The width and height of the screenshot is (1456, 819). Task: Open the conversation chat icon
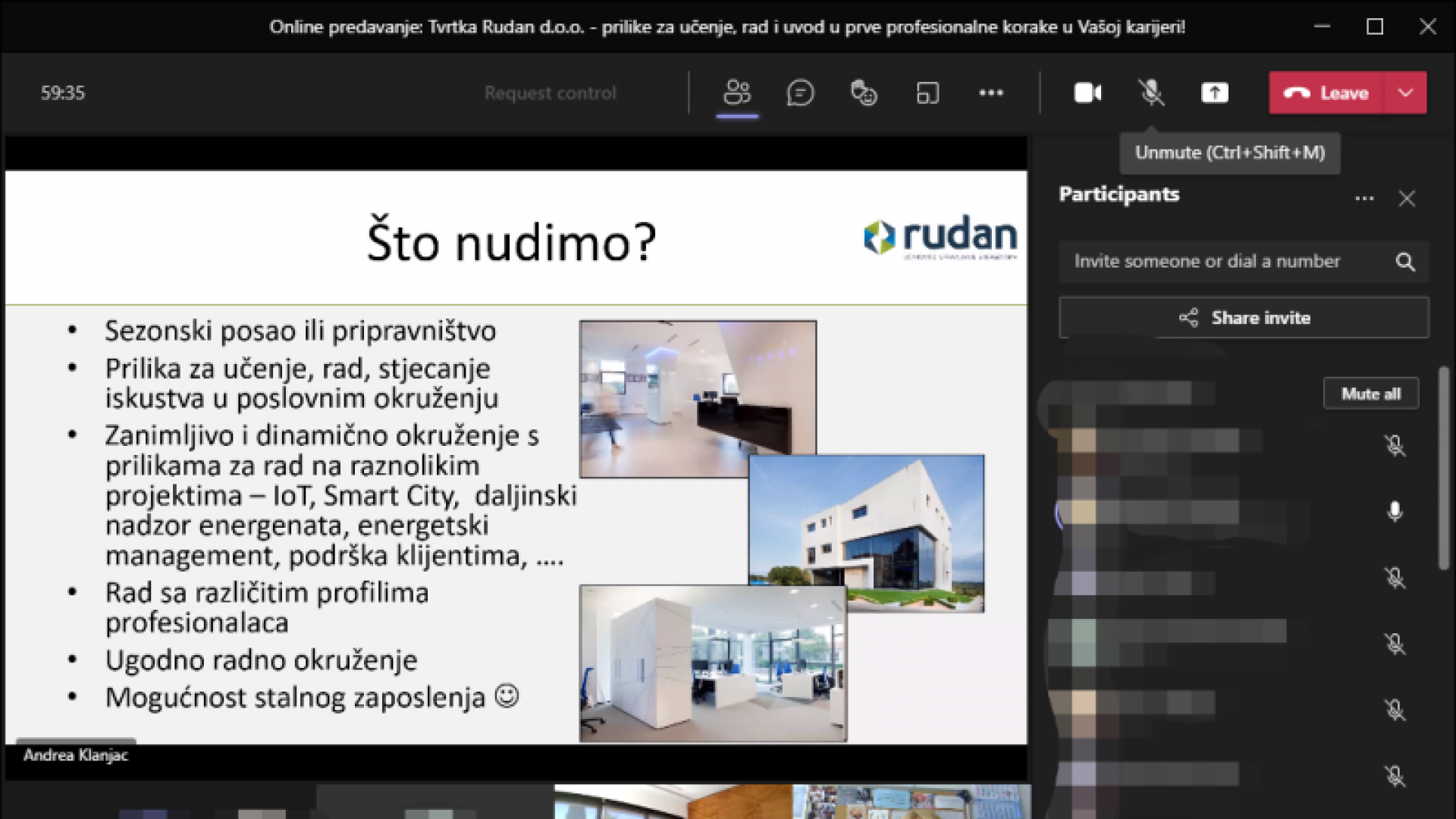coord(800,93)
